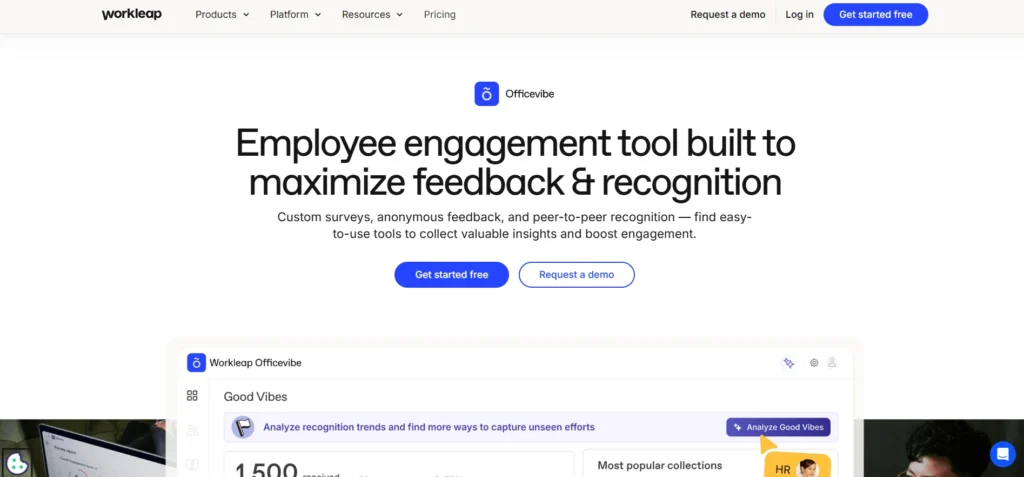Click the hero Get started free button
Screen dimensions: 1024x477
point(451,274)
